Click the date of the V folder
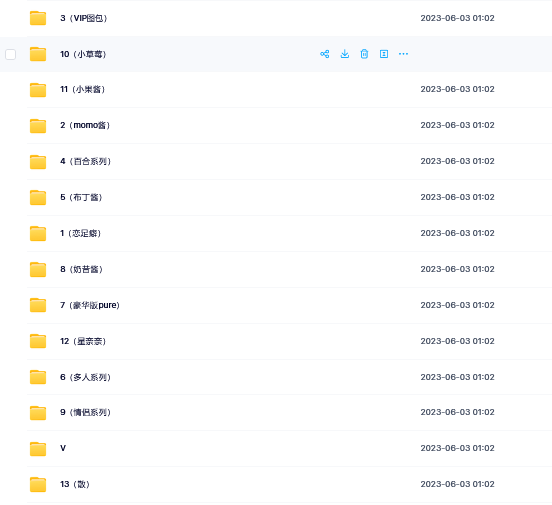Screen dimensions: 552x505 point(457,448)
